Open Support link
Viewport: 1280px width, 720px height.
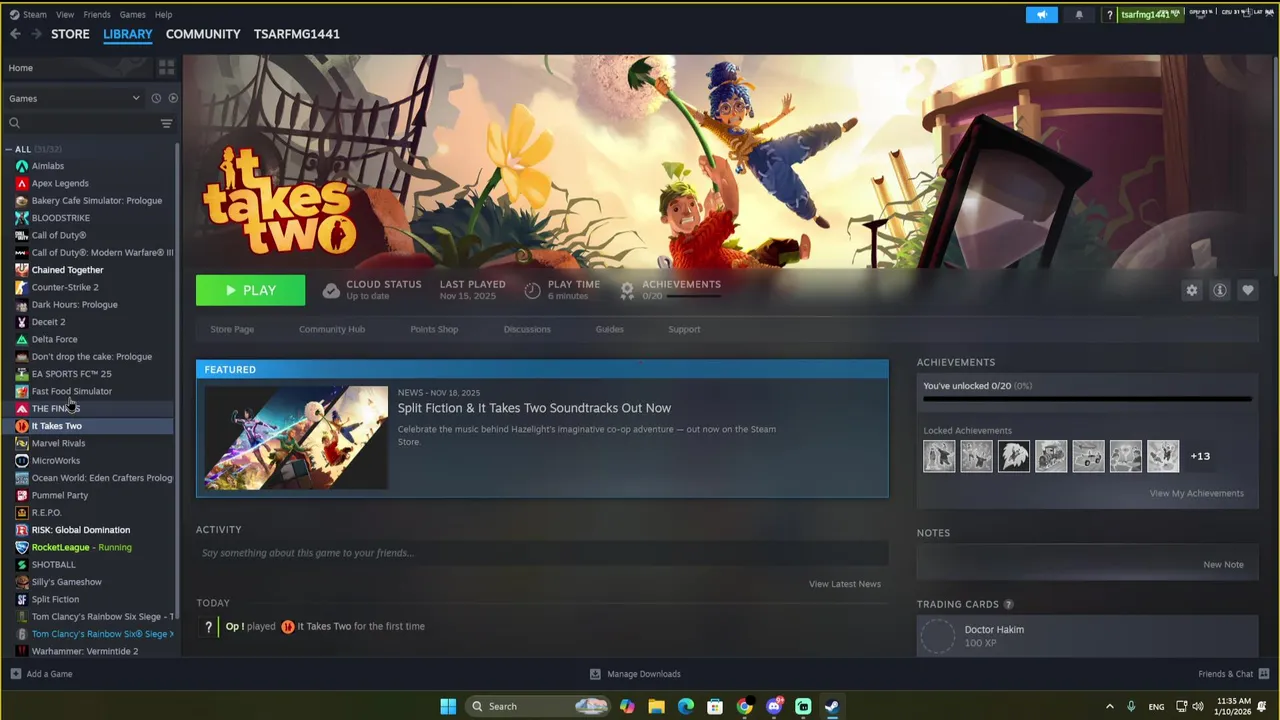coord(684,329)
